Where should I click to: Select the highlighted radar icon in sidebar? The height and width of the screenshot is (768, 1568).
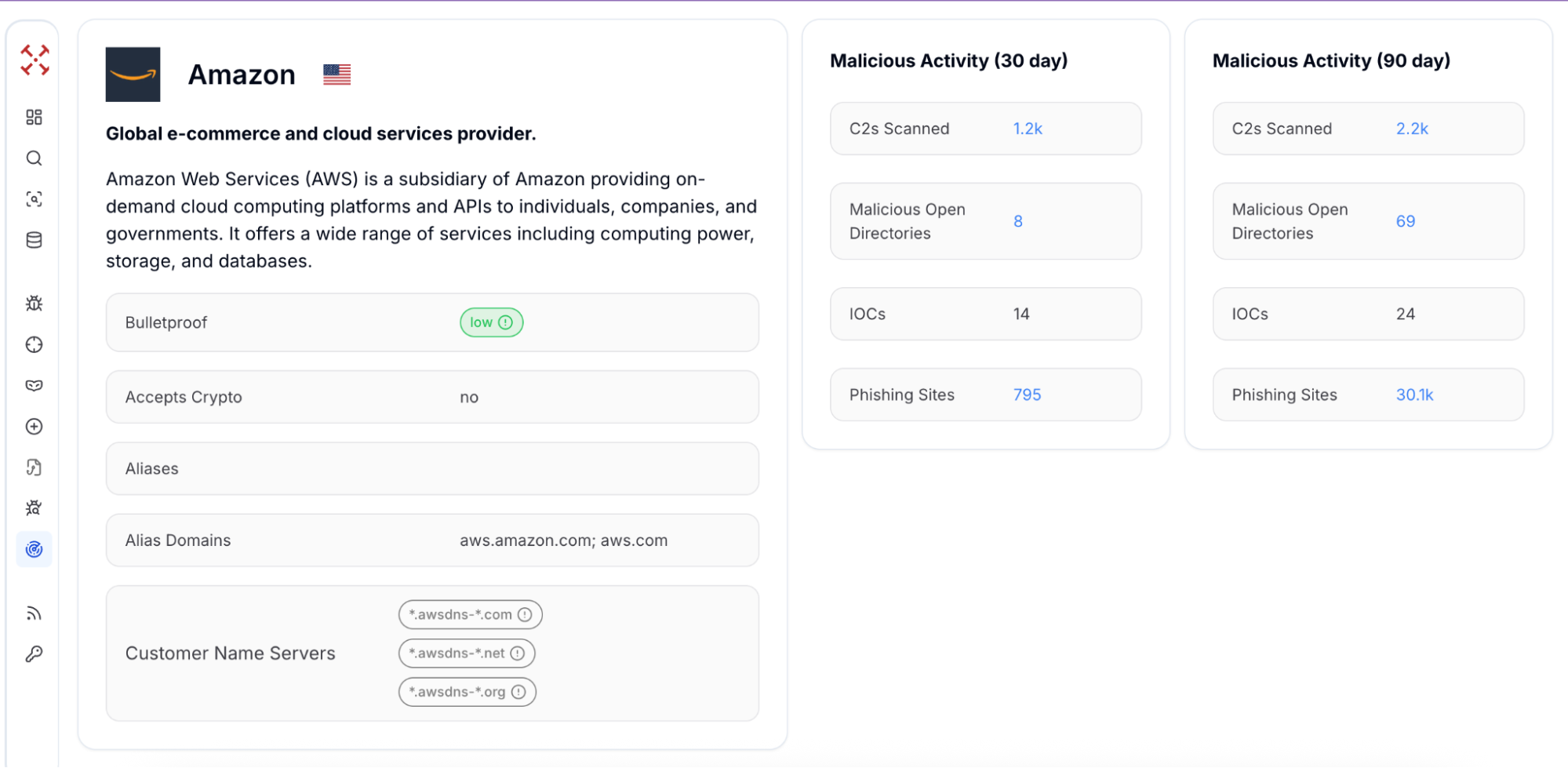click(34, 549)
